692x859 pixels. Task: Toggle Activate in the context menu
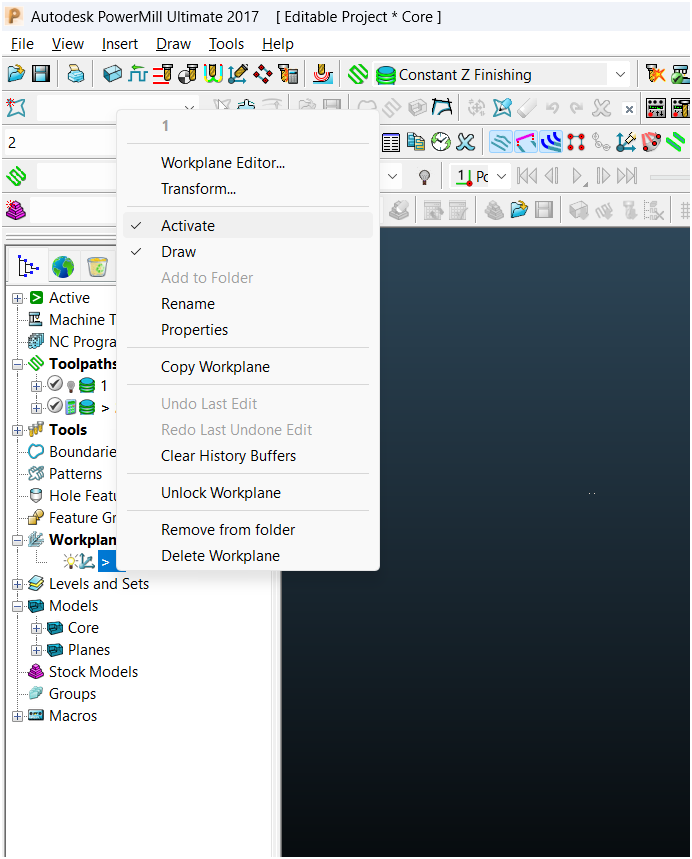[248, 226]
